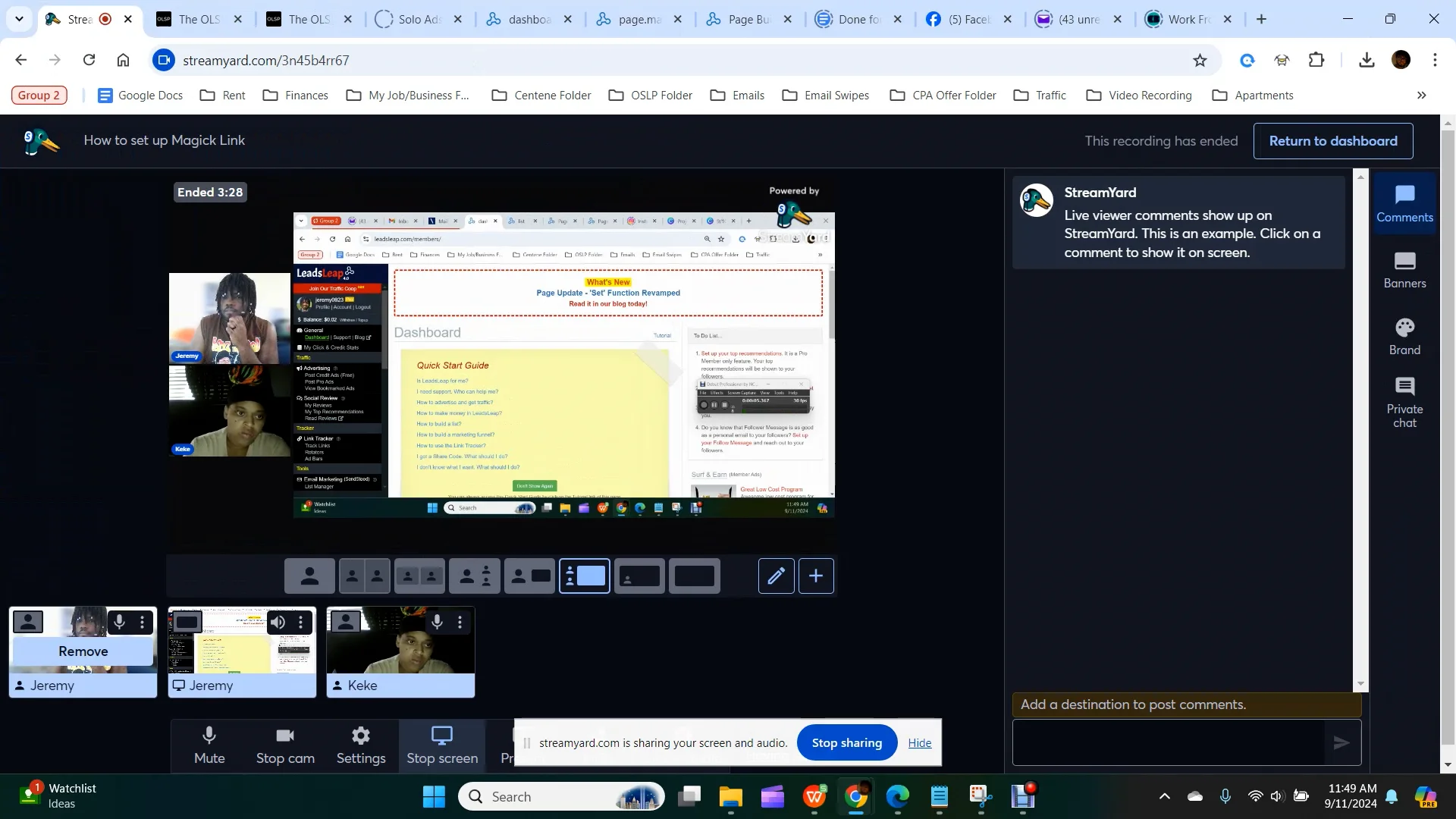Screen dimensions: 1456x819
Task: Switch to the Comments tab
Action: (x=1404, y=204)
